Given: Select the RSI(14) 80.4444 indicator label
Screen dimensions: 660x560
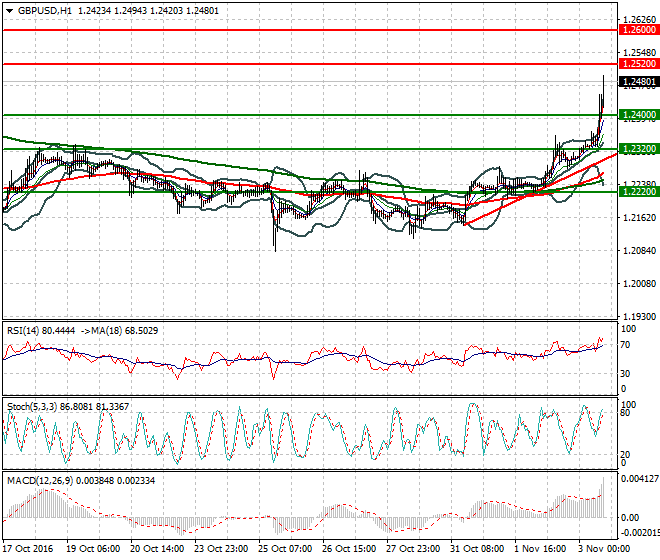Looking at the screenshot, I should [x=41, y=331].
